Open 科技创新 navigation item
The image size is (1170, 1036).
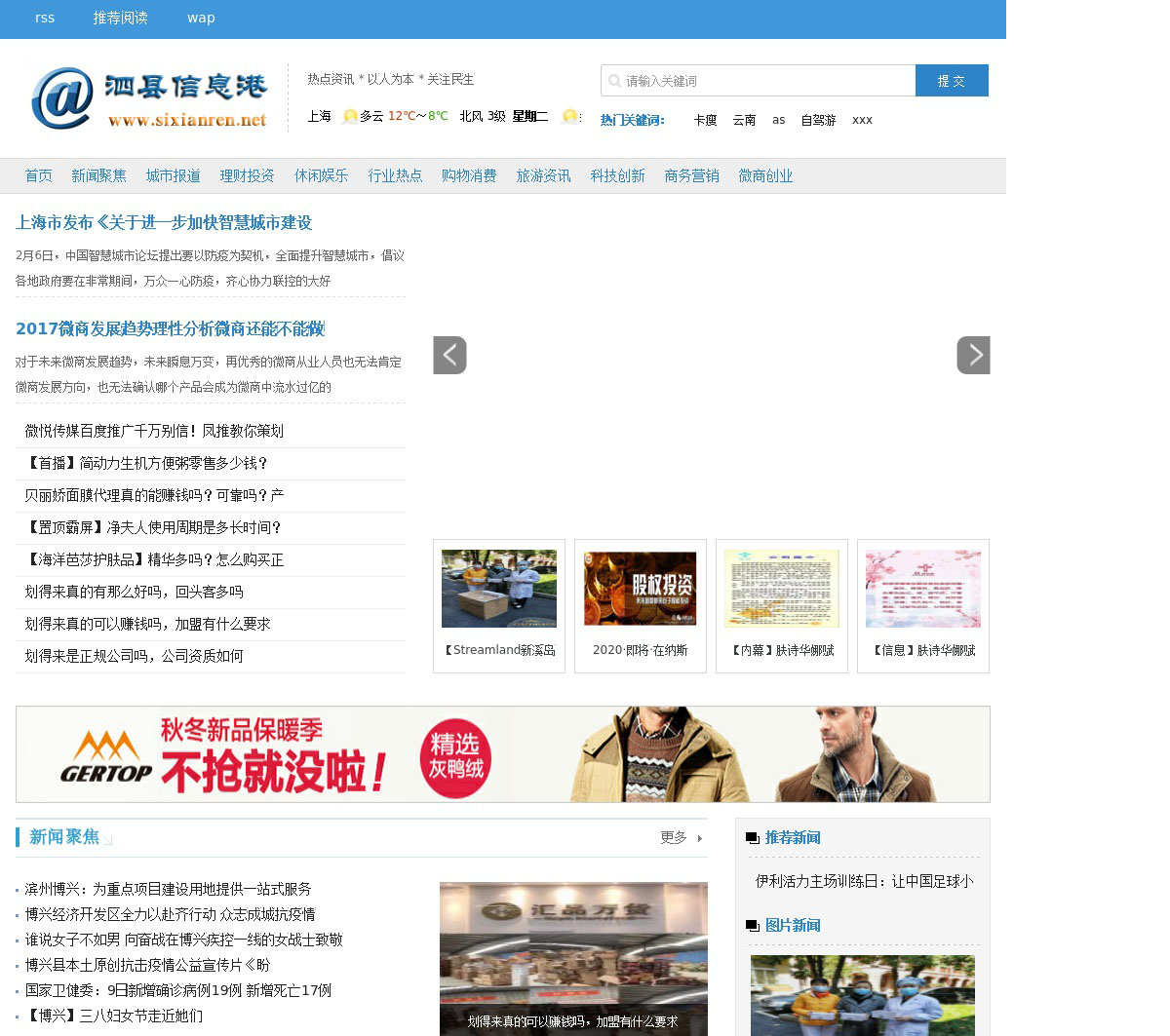617,175
